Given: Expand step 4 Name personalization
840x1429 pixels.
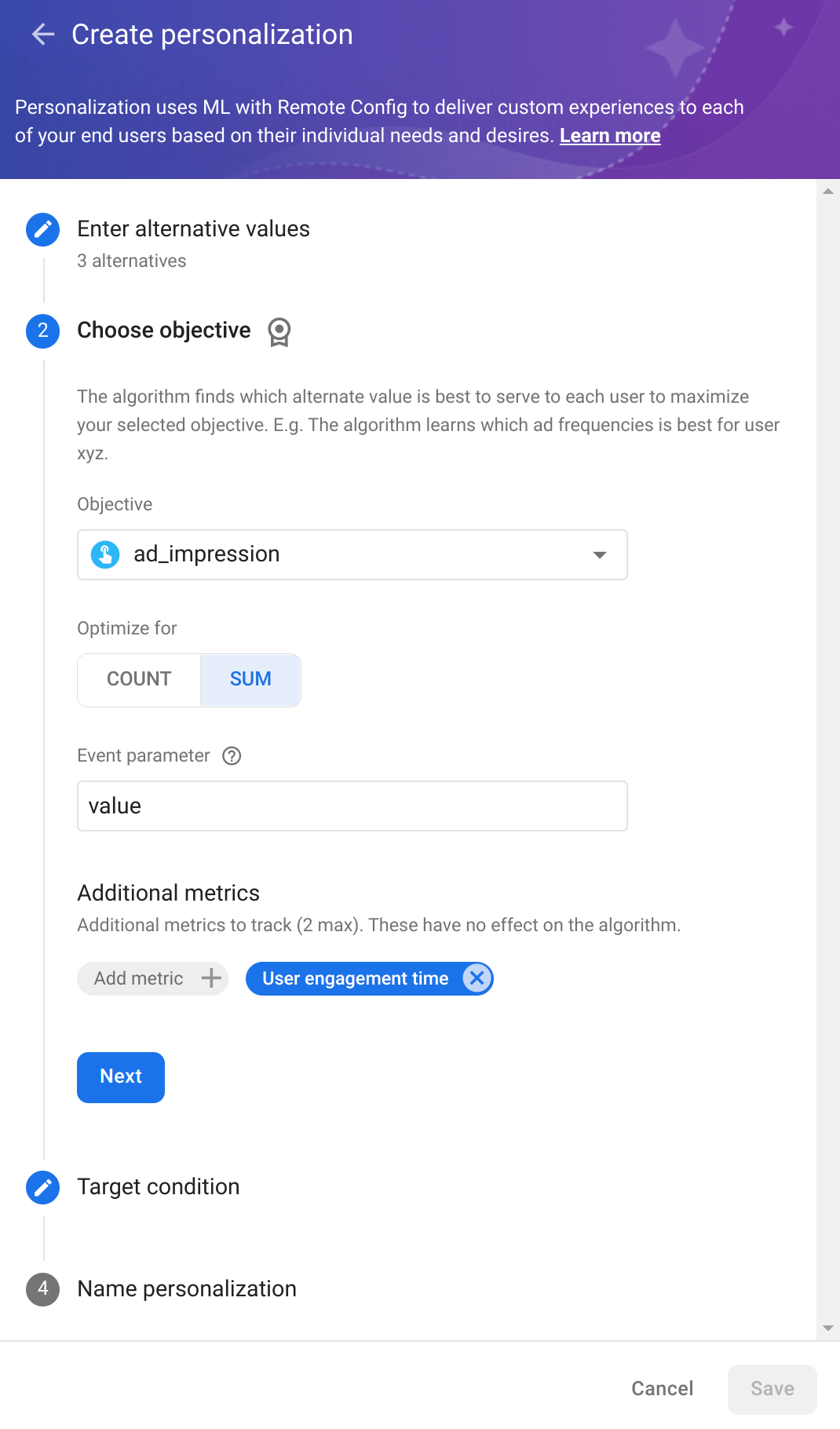Looking at the screenshot, I should pyautogui.click(x=186, y=1288).
